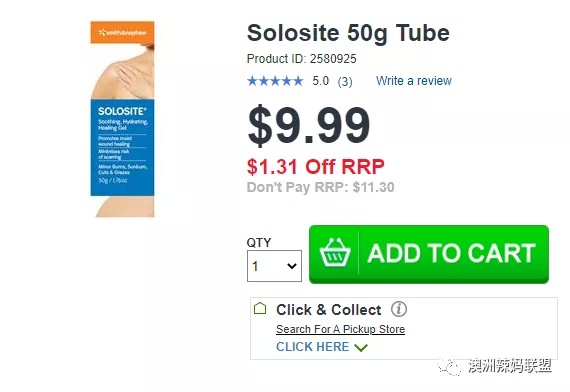Image resolution: width=570 pixels, height=392 pixels.
Task: Open the Write a review link
Action: coord(414,81)
